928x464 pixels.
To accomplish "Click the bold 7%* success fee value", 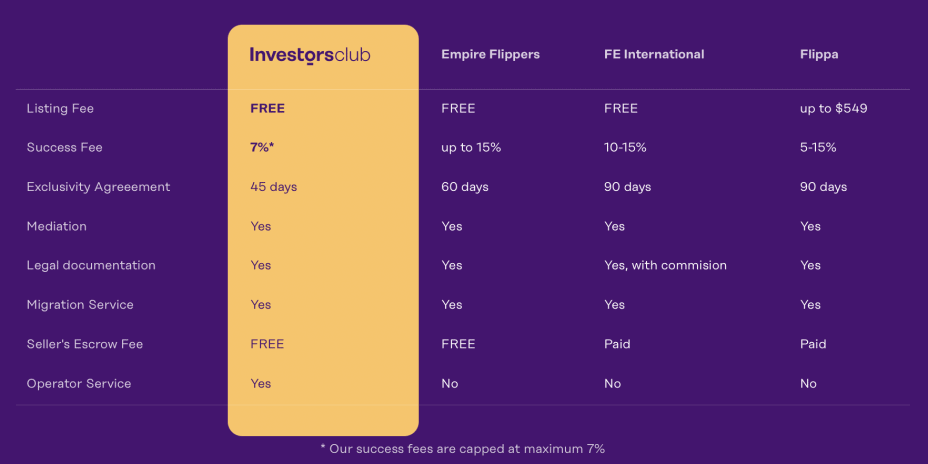I will pyautogui.click(x=262, y=147).
